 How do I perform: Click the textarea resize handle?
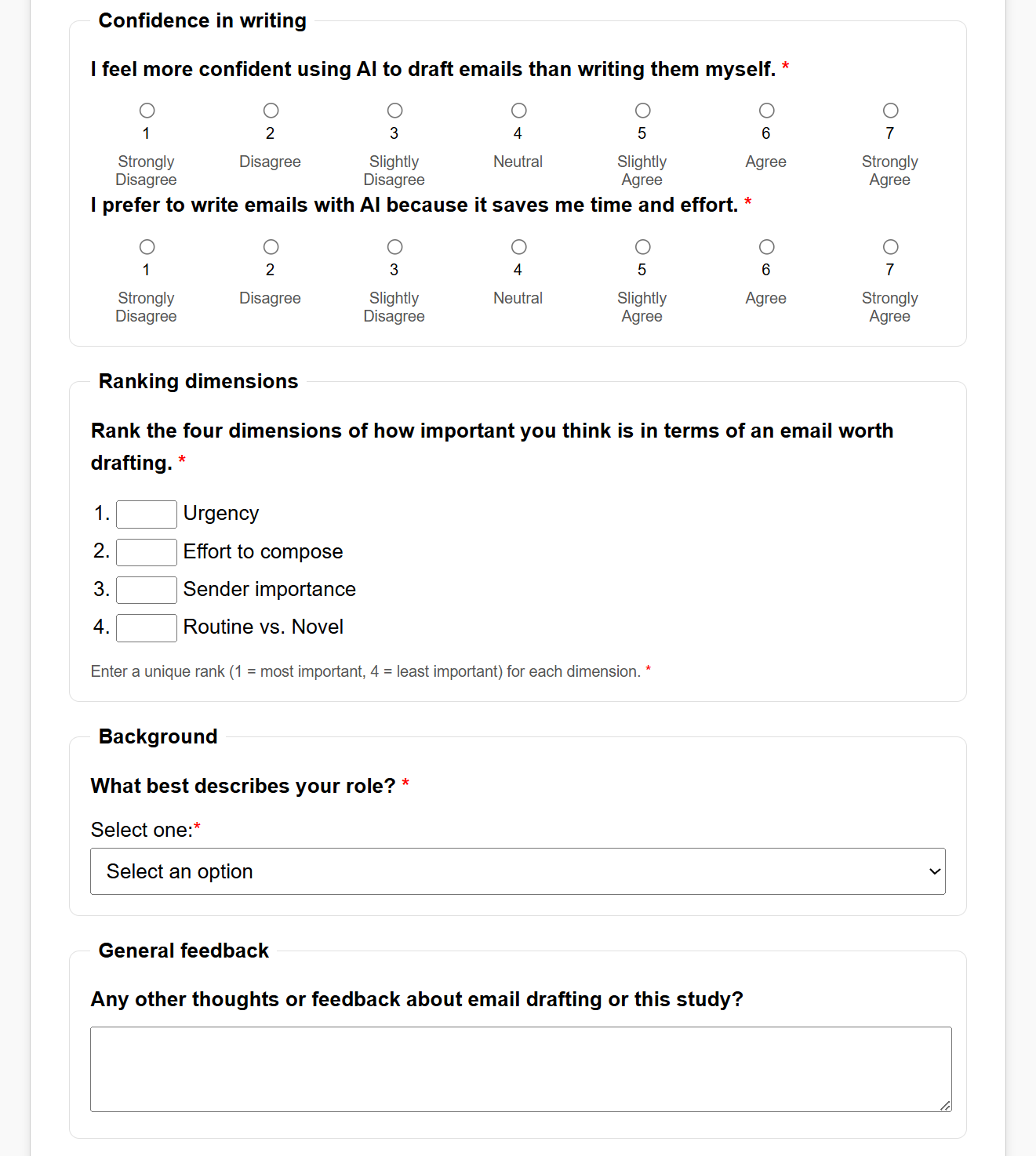point(945,1105)
